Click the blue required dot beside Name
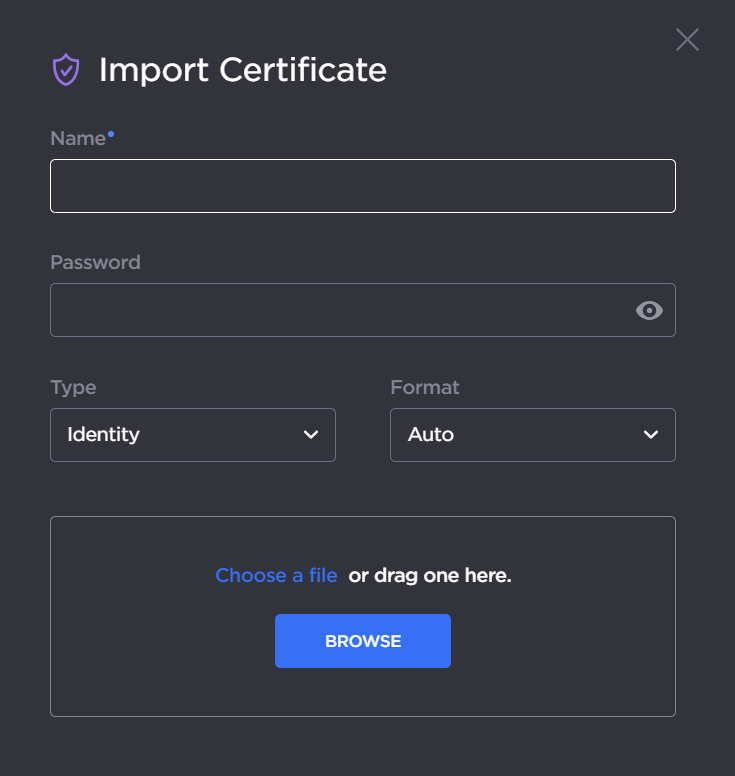The height and width of the screenshot is (776, 735). point(111,133)
